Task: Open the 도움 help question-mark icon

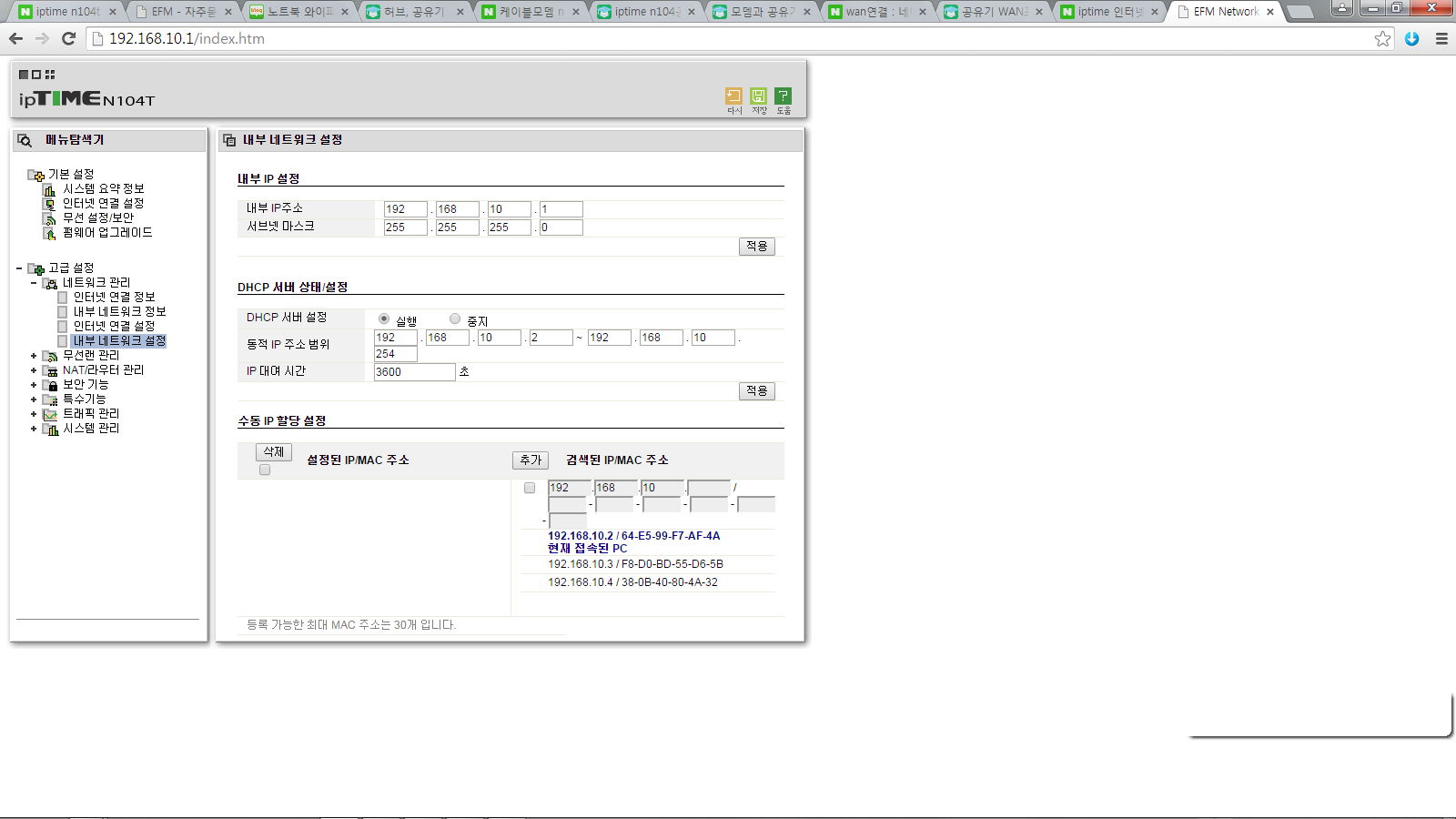Action: [x=783, y=96]
